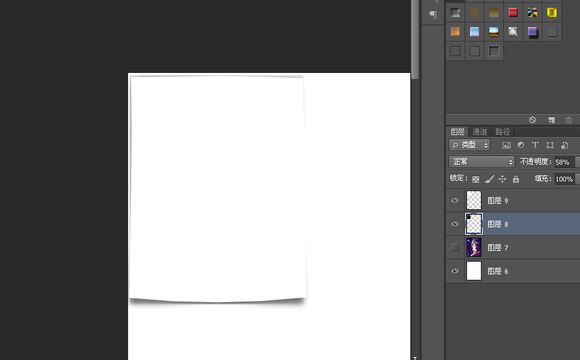
Task: Switch to the 路径 tab
Action: tap(503, 132)
